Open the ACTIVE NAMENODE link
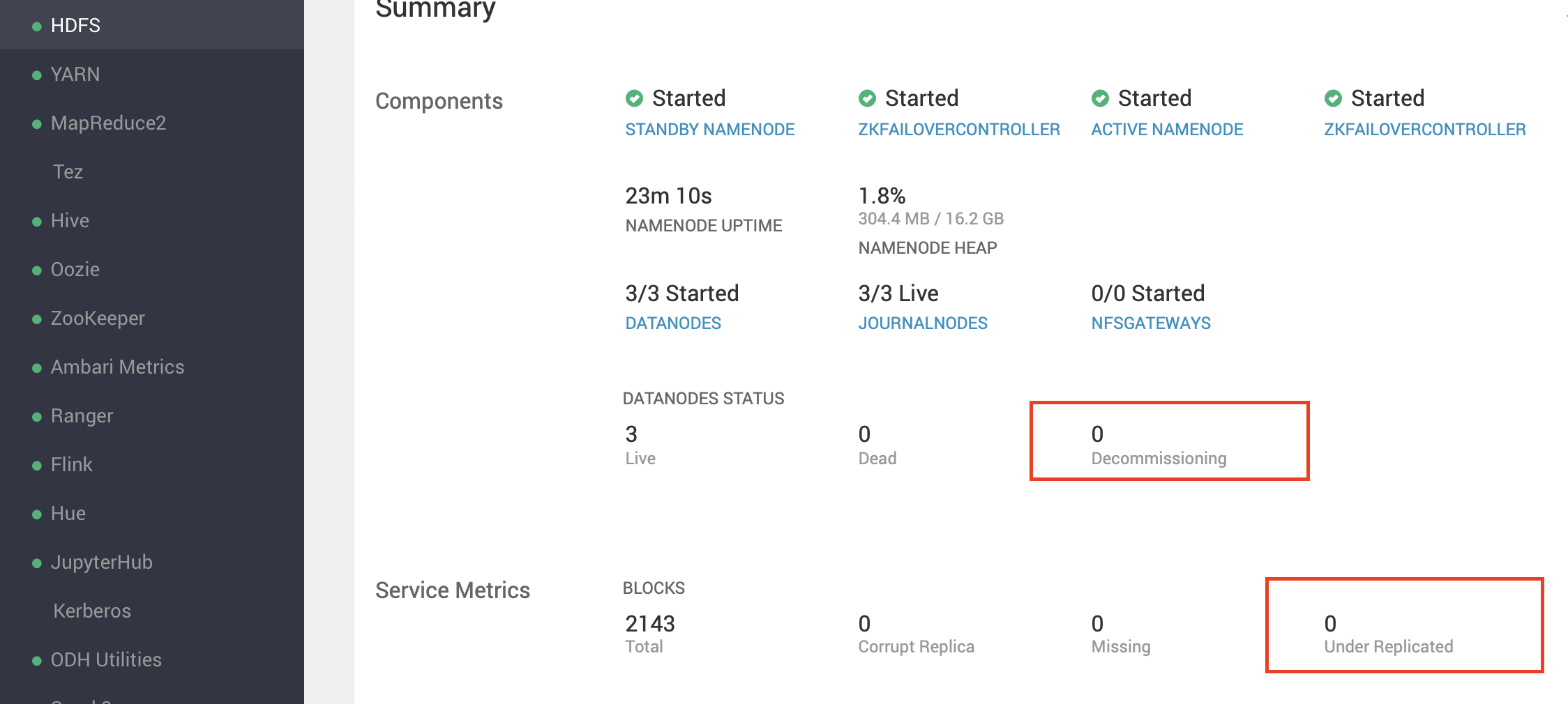Viewport: 1568px width, 704px height. (1166, 129)
